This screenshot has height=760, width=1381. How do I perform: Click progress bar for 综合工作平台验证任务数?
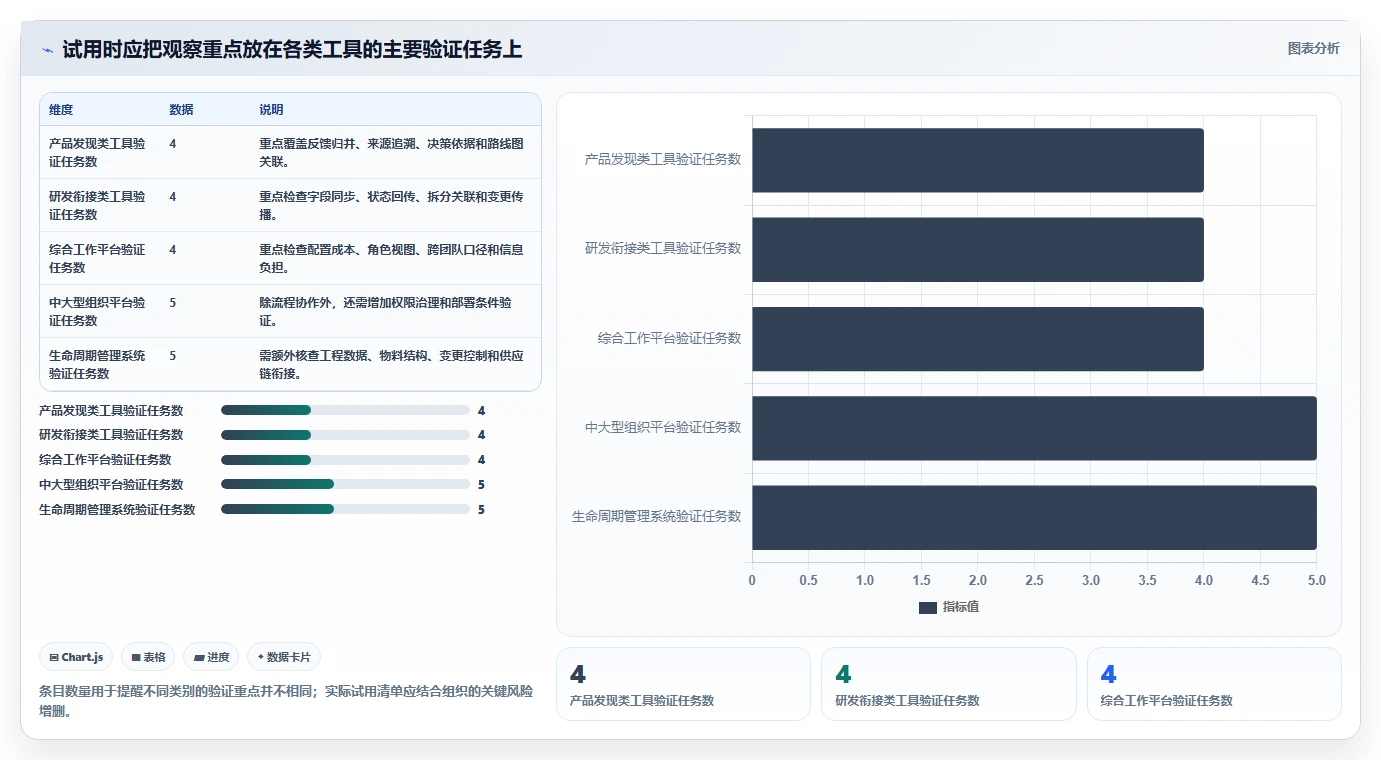coord(345,460)
